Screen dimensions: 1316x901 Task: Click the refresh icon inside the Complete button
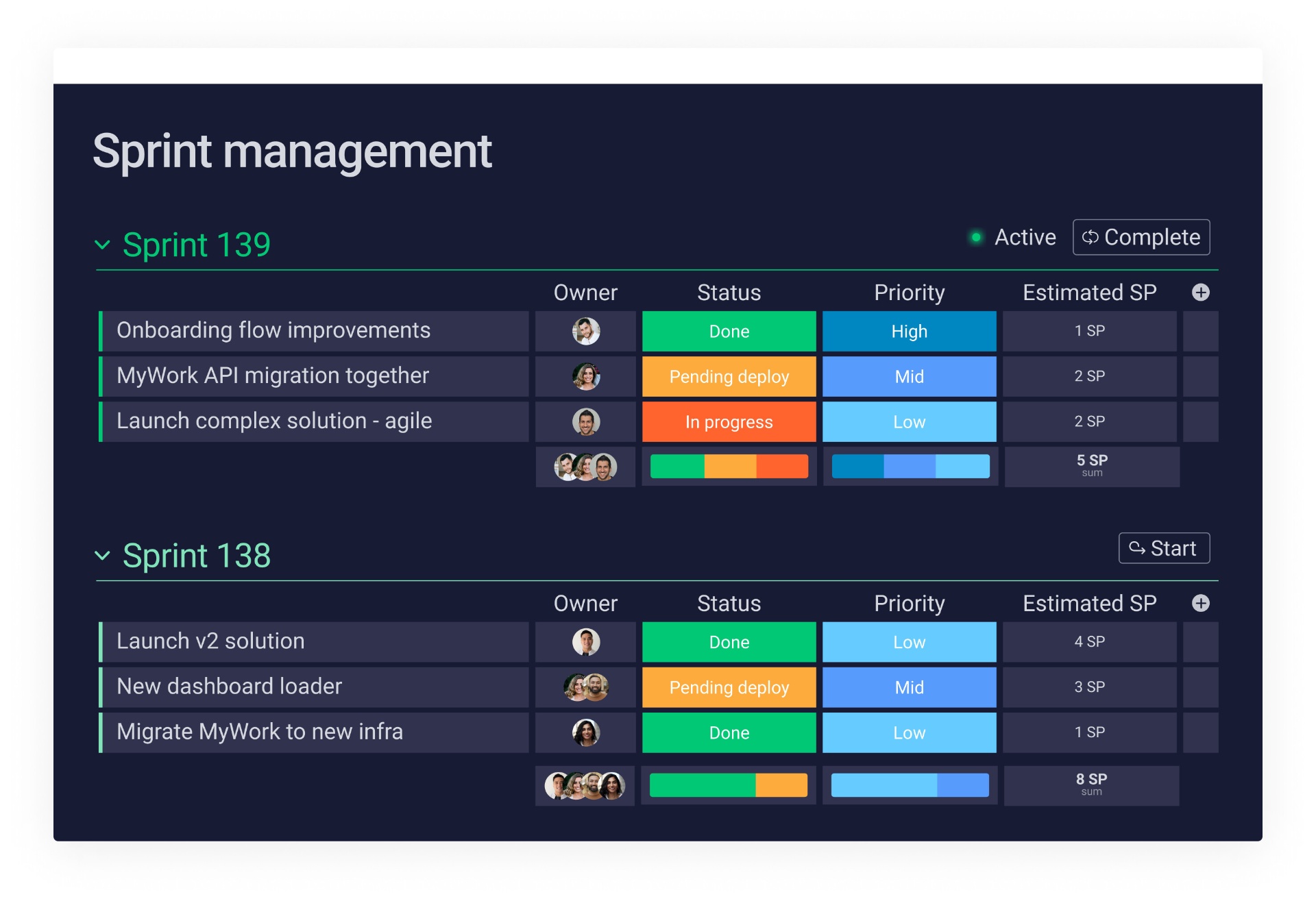1092,238
